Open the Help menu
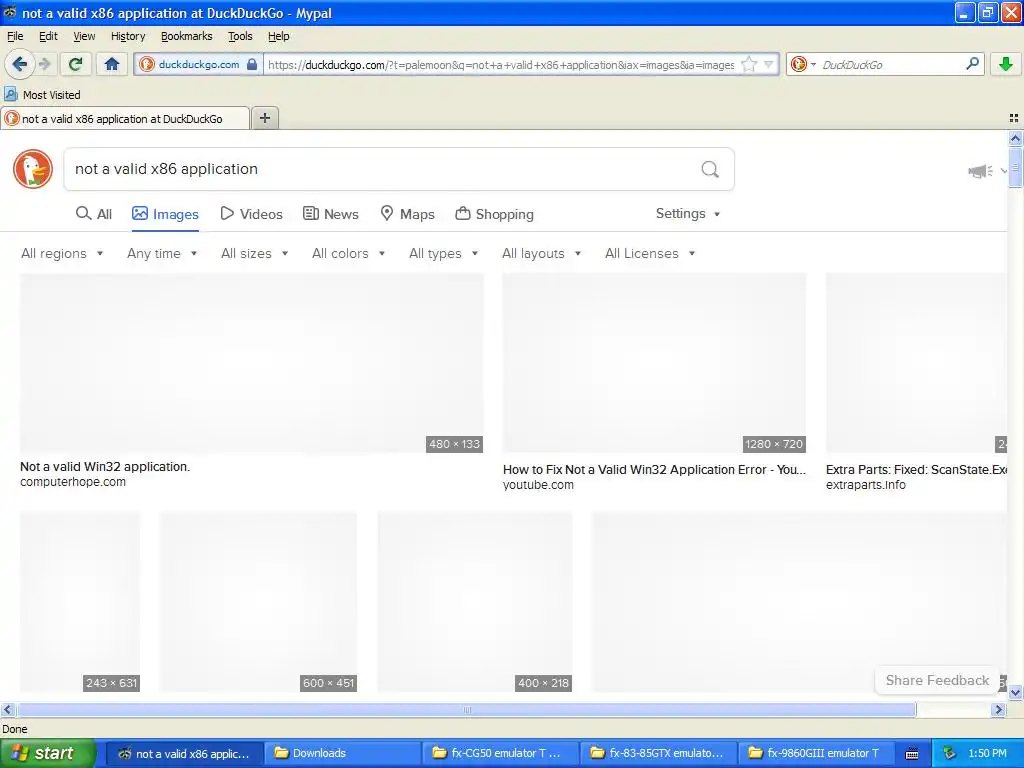The image size is (1024, 768). point(278,36)
